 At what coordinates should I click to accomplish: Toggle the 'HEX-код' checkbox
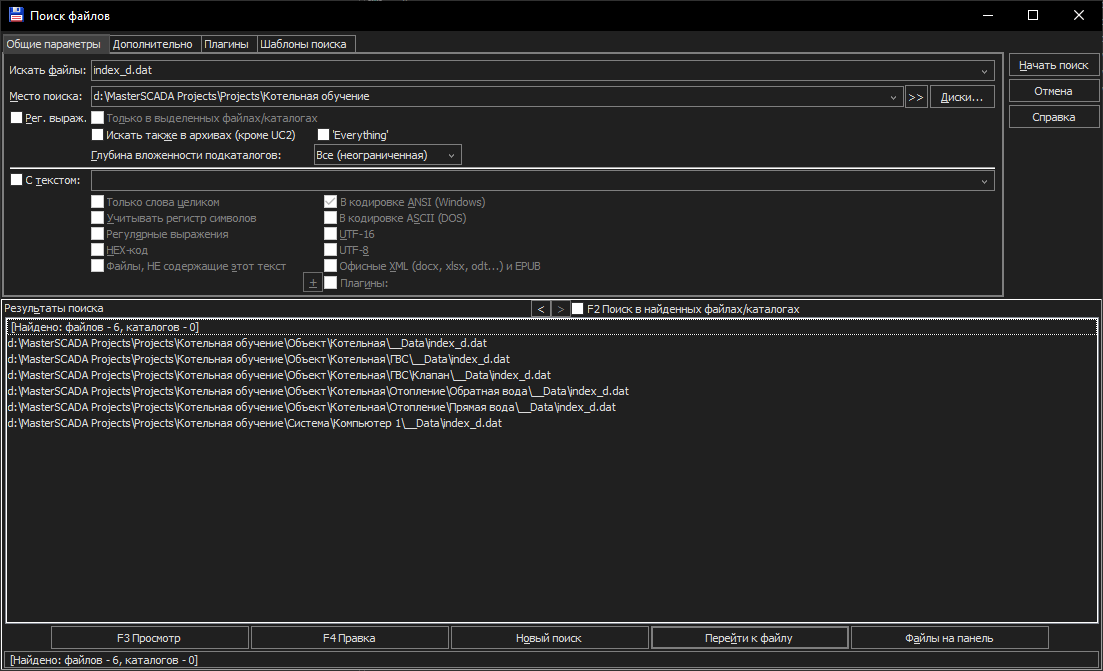coord(97,250)
